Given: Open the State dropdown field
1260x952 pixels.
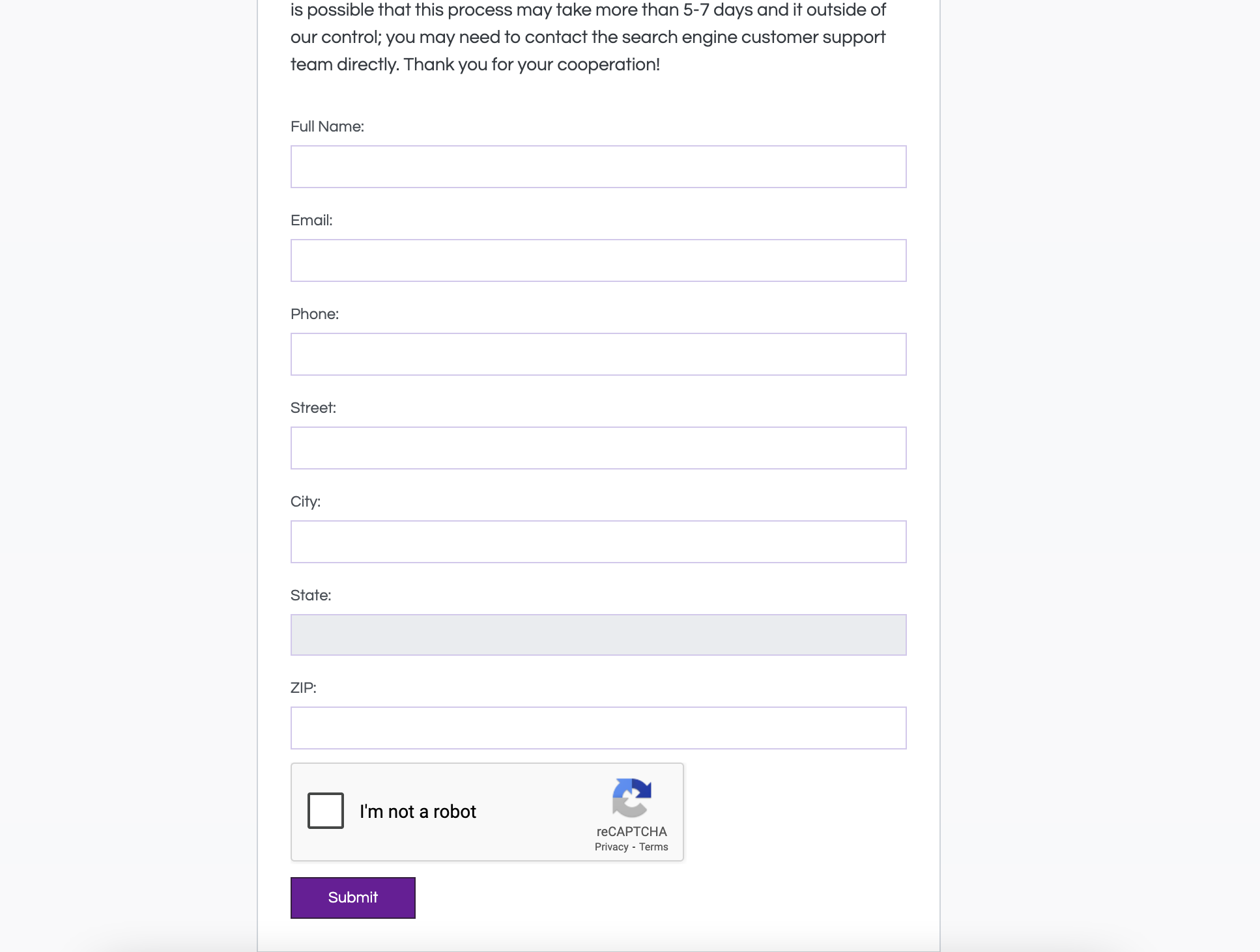Looking at the screenshot, I should [x=598, y=635].
